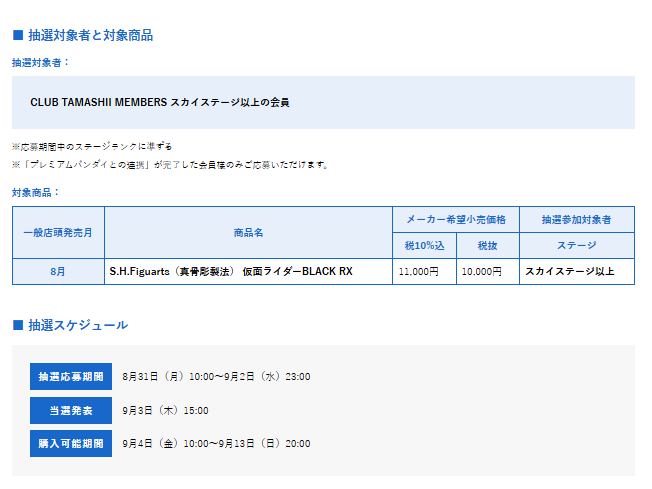
Task: Click the note ※応募期間中のステージランクに準ずる
Action: (x=92, y=146)
